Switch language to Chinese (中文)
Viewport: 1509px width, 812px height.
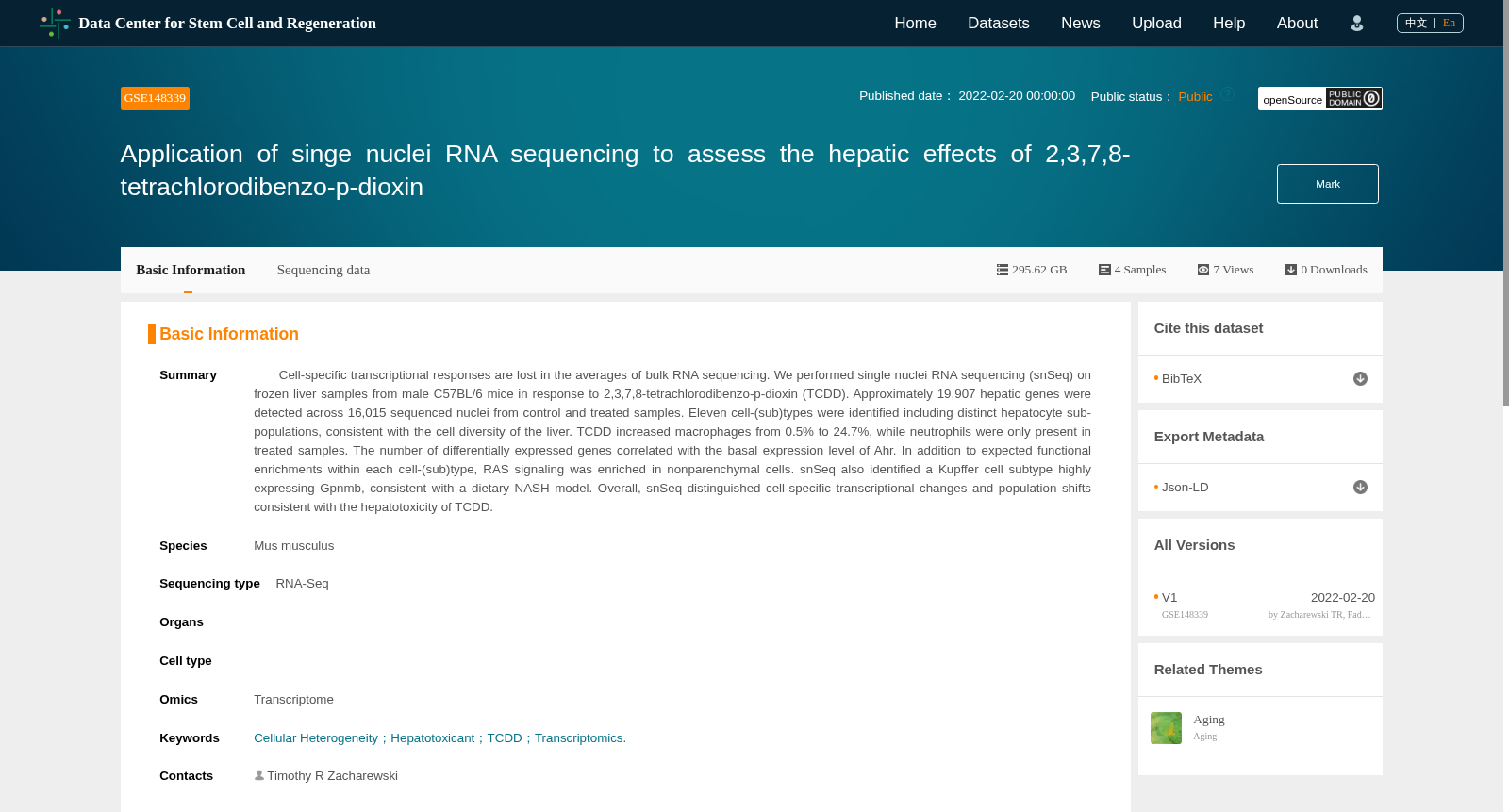pos(1416,23)
